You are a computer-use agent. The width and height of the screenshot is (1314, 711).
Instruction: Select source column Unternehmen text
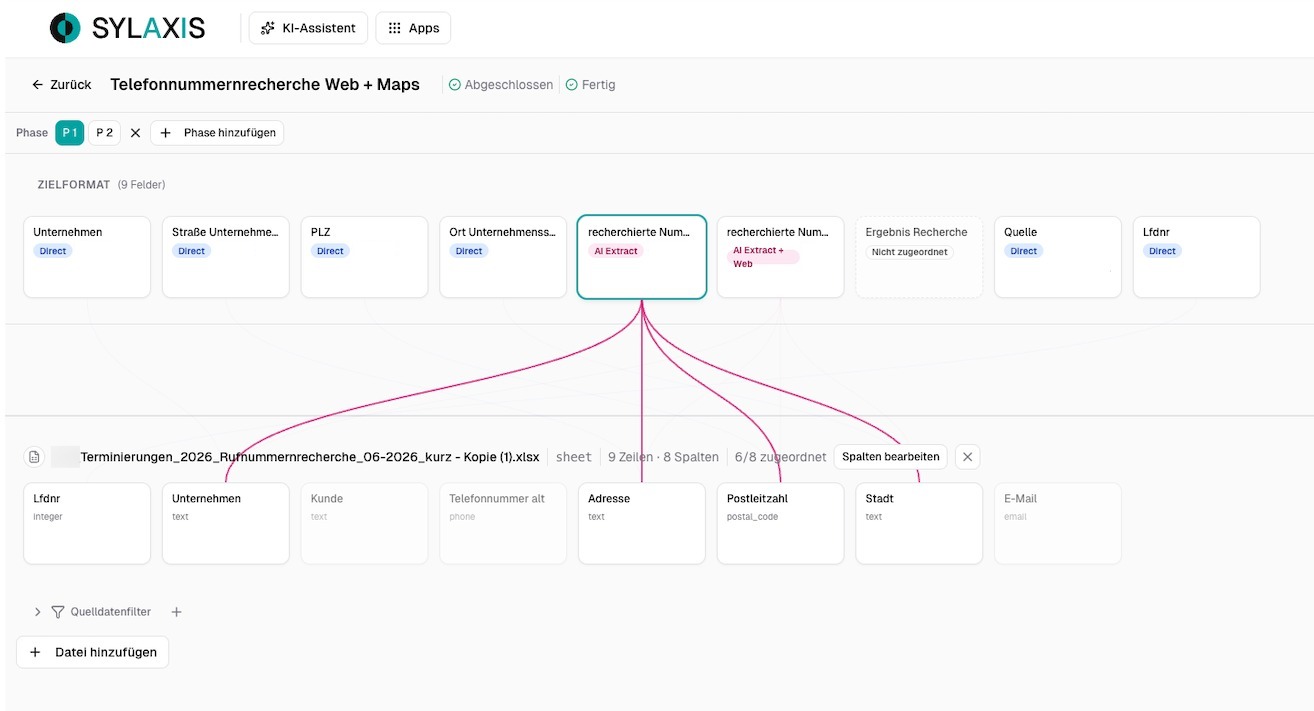point(226,523)
